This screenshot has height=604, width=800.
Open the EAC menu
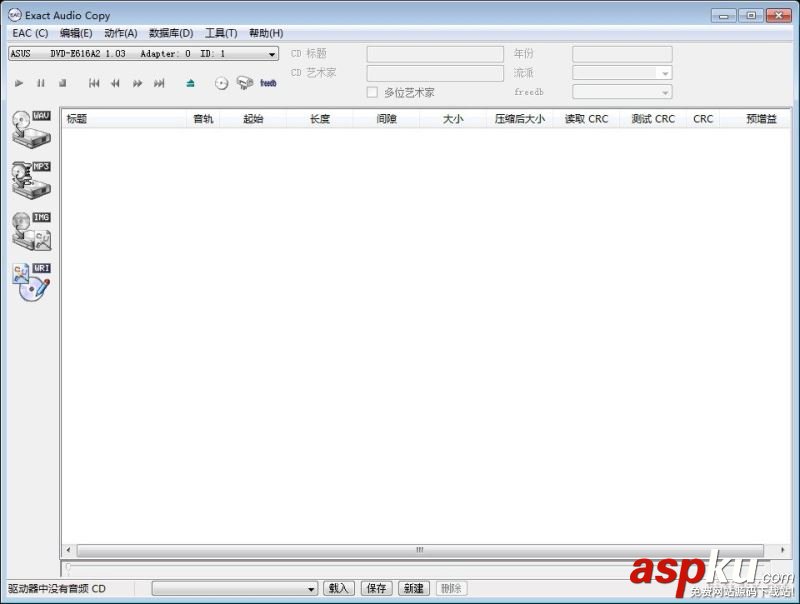[20, 32]
